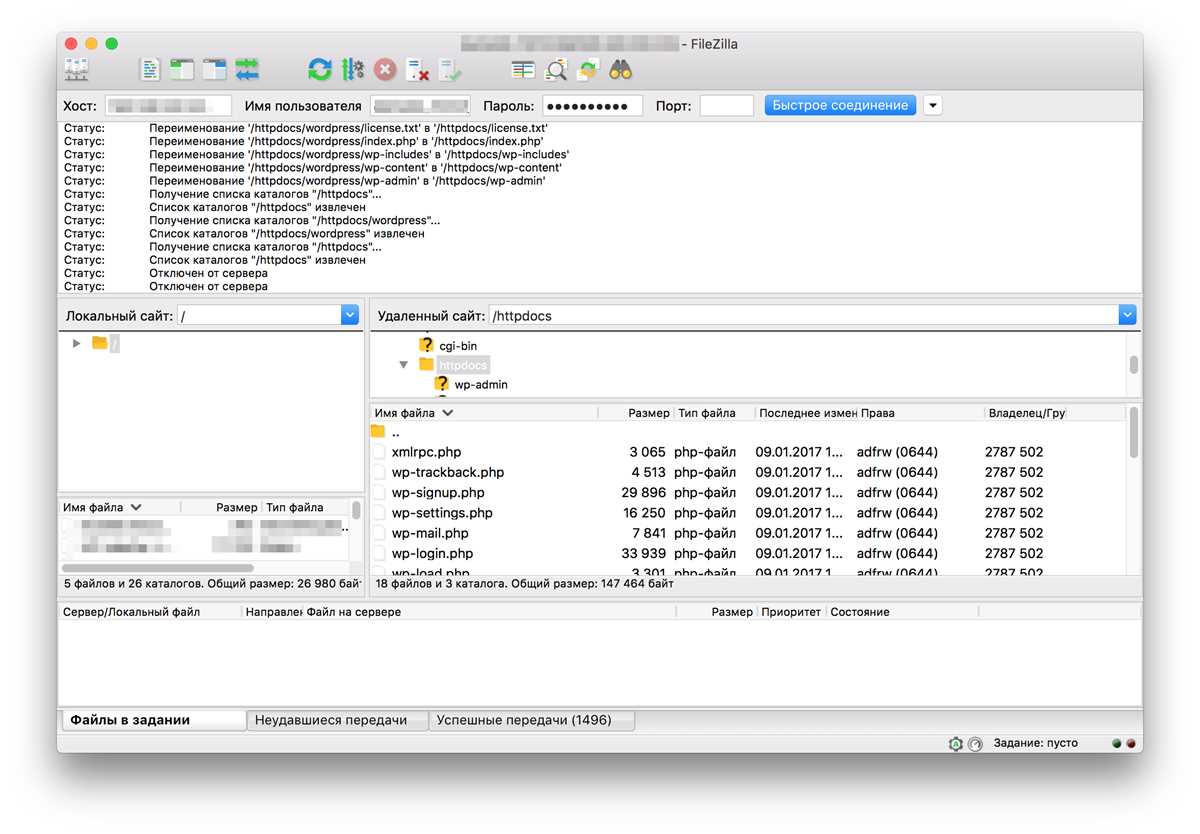Click the Приоритет queue column header
The height and width of the screenshot is (834, 1200).
point(791,612)
